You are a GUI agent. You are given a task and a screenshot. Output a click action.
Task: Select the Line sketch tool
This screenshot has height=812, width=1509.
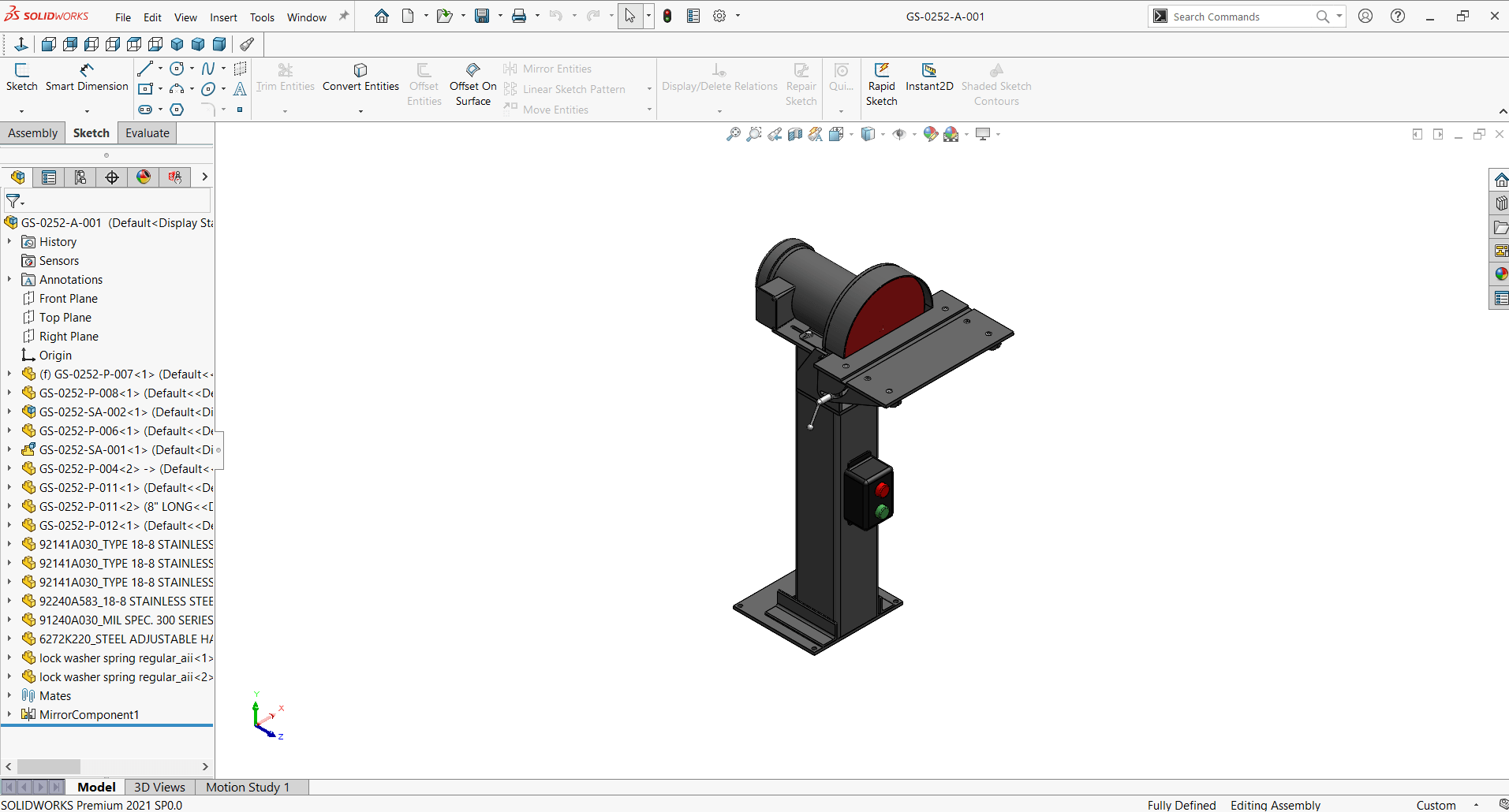pos(144,69)
